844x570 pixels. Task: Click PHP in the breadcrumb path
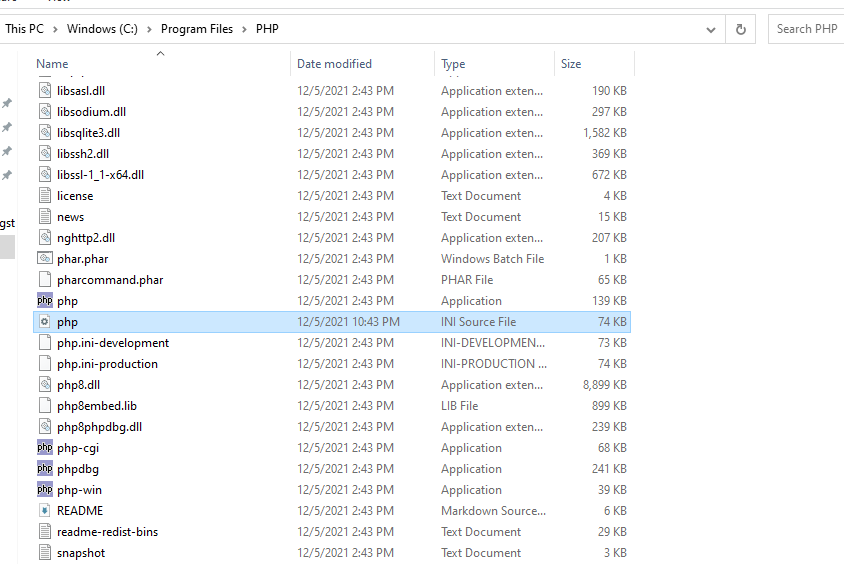pyautogui.click(x=267, y=29)
